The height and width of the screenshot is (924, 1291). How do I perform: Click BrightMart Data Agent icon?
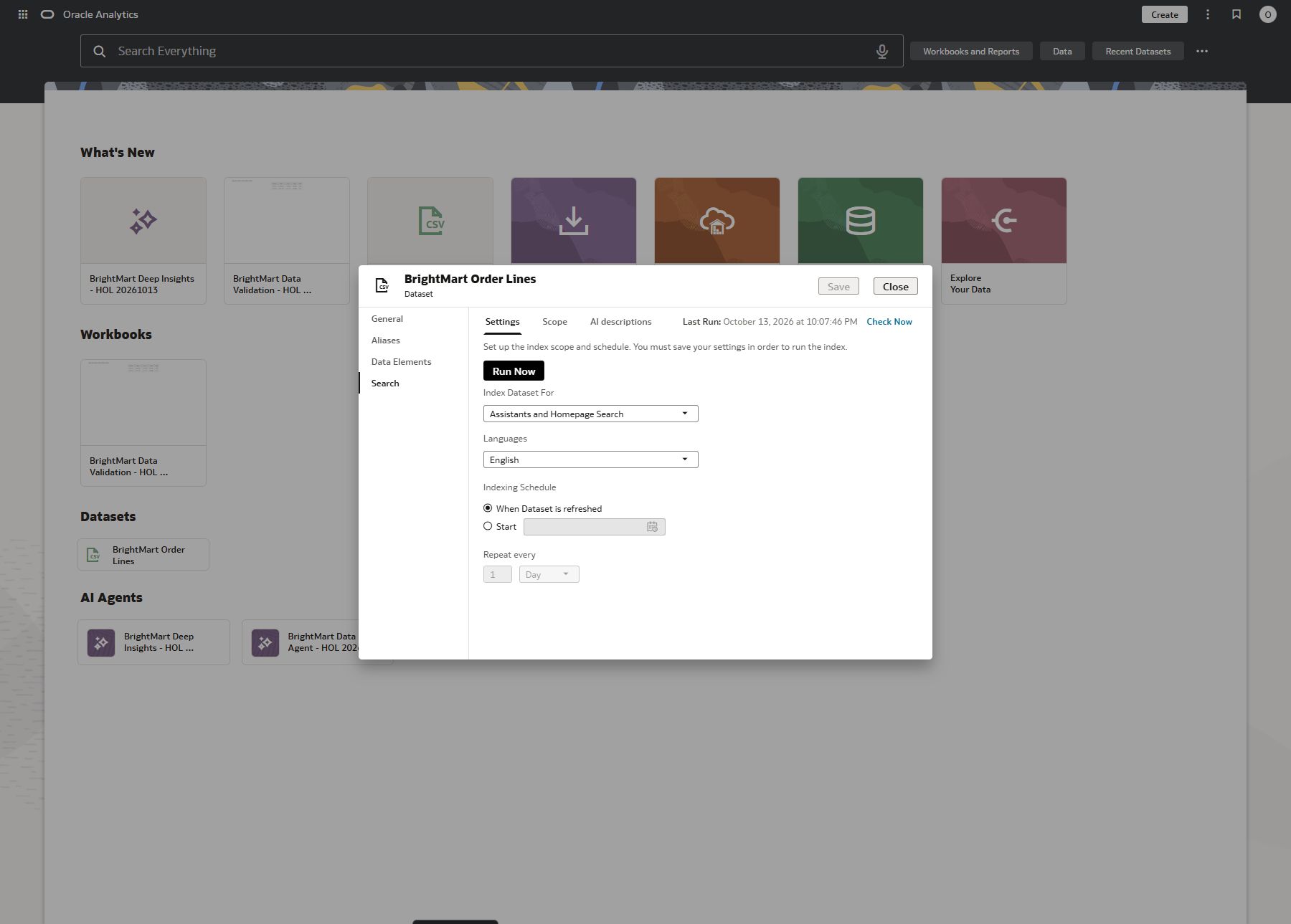tap(265, 643)
